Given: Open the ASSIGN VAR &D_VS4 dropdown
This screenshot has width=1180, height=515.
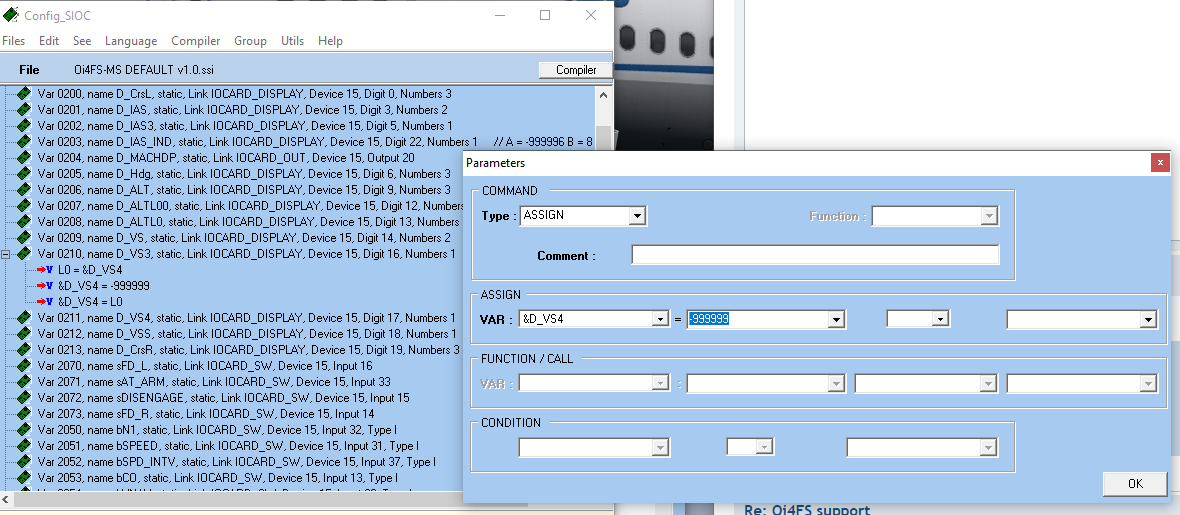Looking at the screenshot, I should tap(660, 319).
